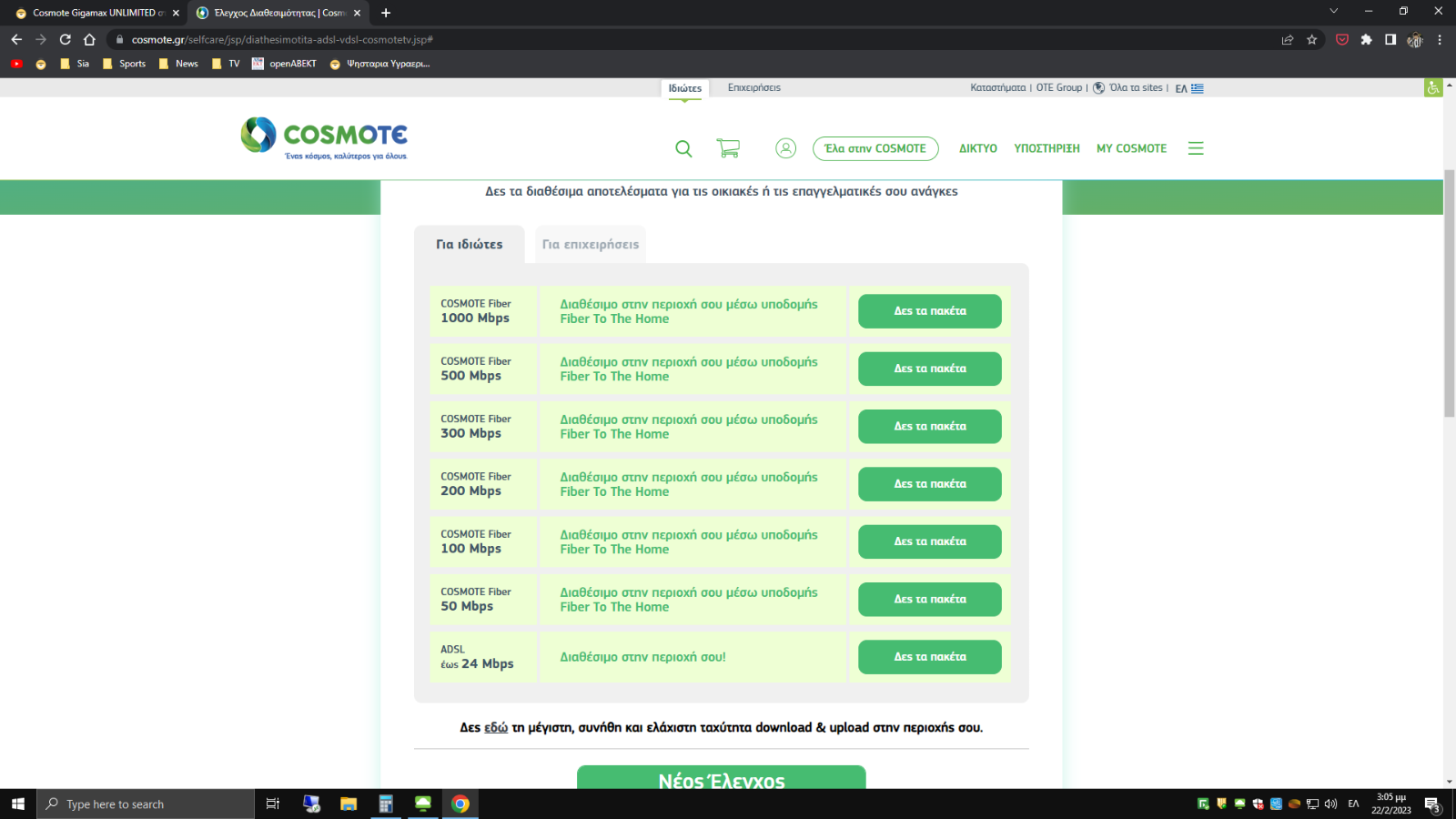The width and height of the screenshot is (1456, 819).
Task: Share this page from the address bar
Action: [x=1288, y=39]
